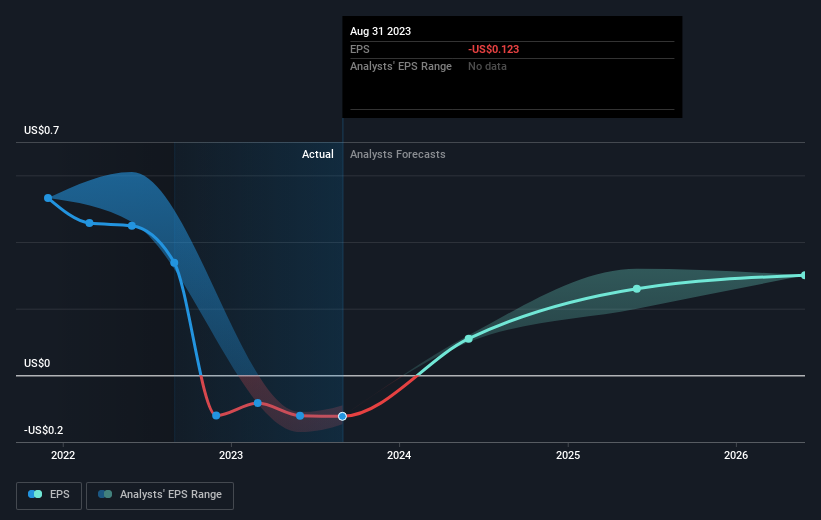Click the Actual section label
821x520 pixels.
(x=317, y=154)
